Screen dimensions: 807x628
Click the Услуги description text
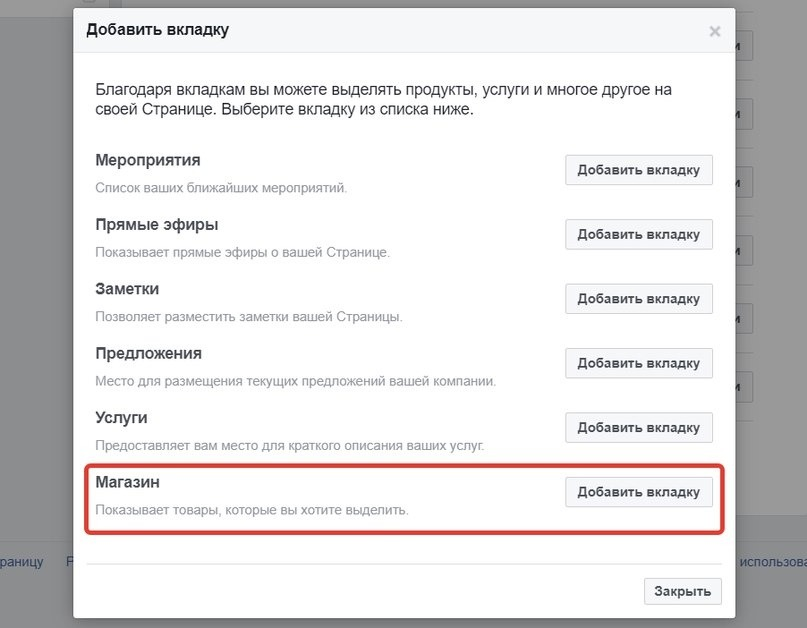289,445
